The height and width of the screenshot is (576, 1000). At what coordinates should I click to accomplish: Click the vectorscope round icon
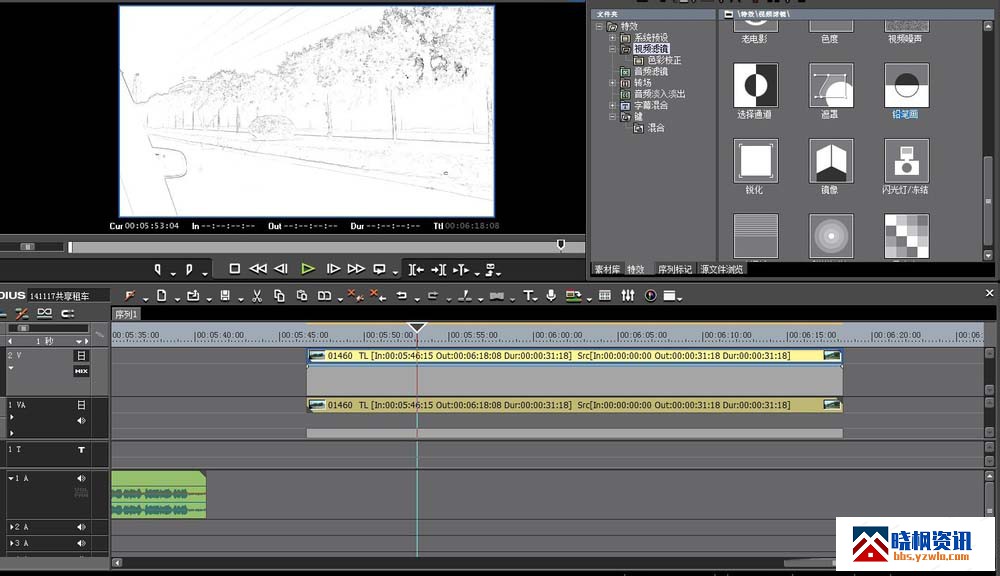point(651,295)
